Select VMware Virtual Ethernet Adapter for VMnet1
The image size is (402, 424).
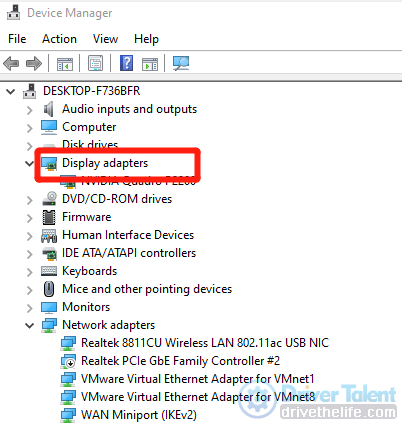[x=198, y=379]
